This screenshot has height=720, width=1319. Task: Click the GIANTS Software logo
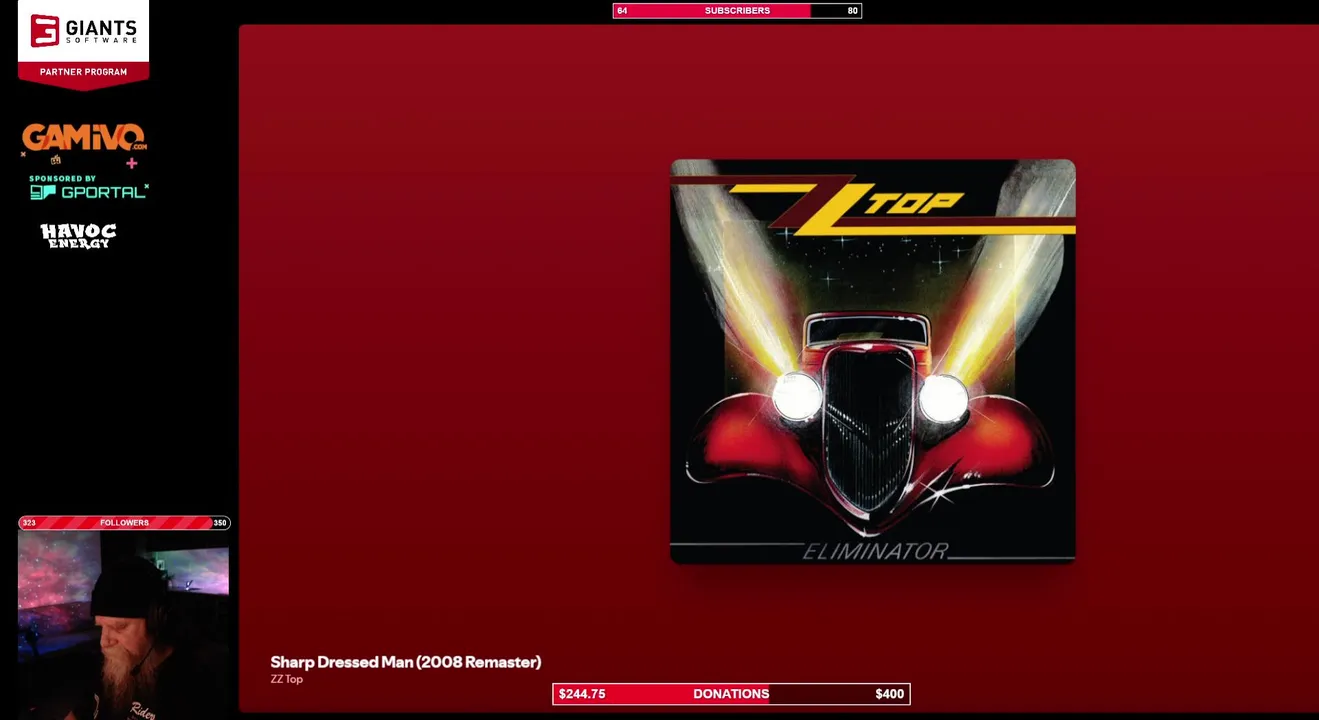(83, 31)
